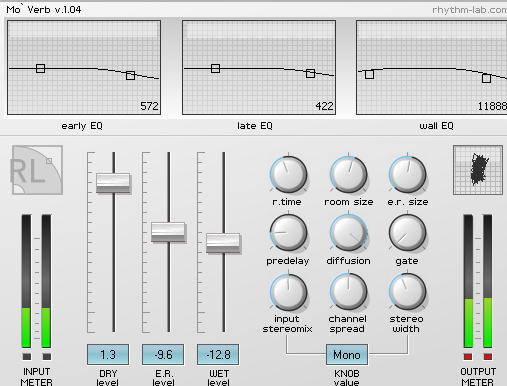Click the channel spread knob

point(349,292)
